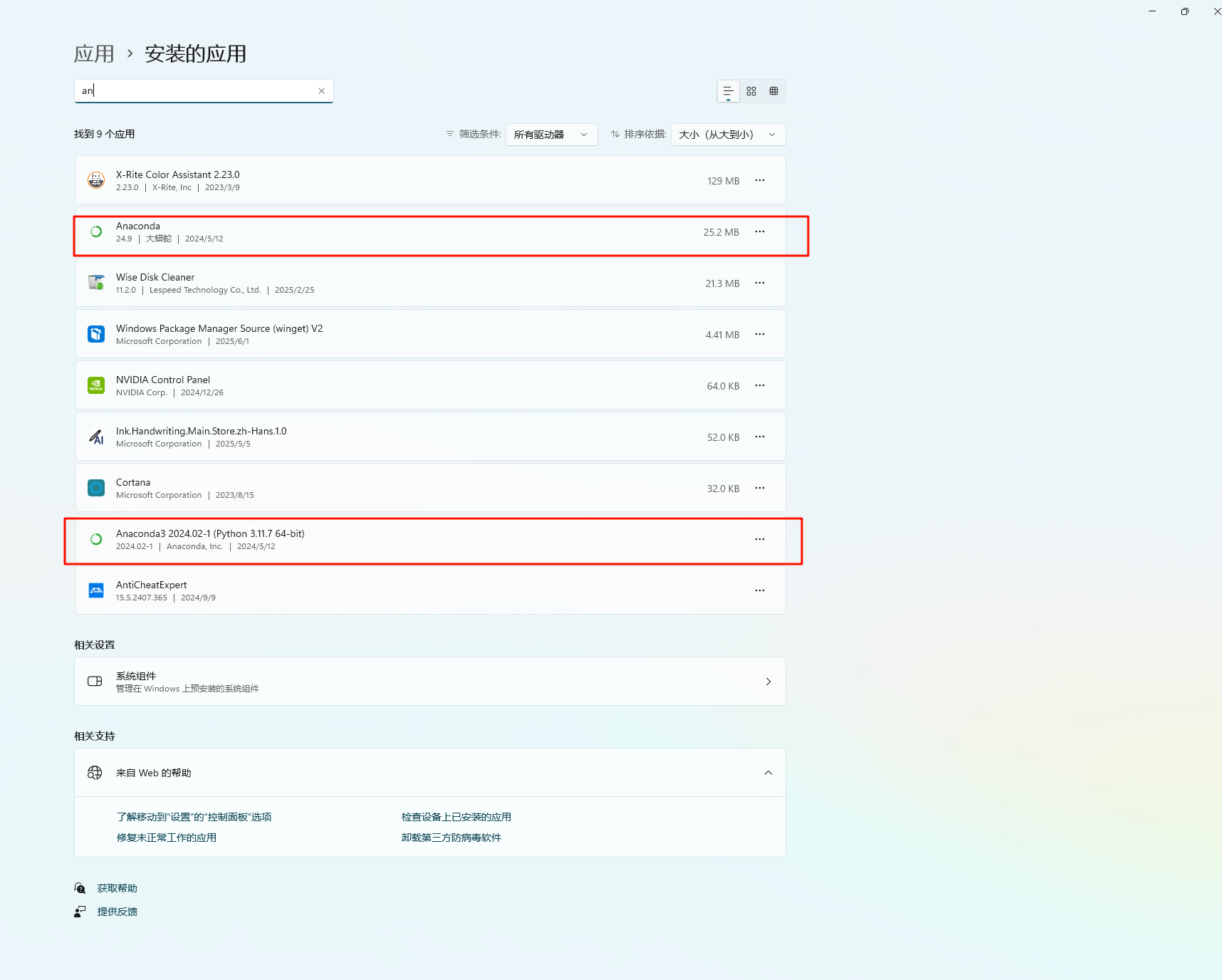Viewport: 1222px width, 980px height.
Task: Click the 找到 9 个应用 result count
Action: (105, 134)
